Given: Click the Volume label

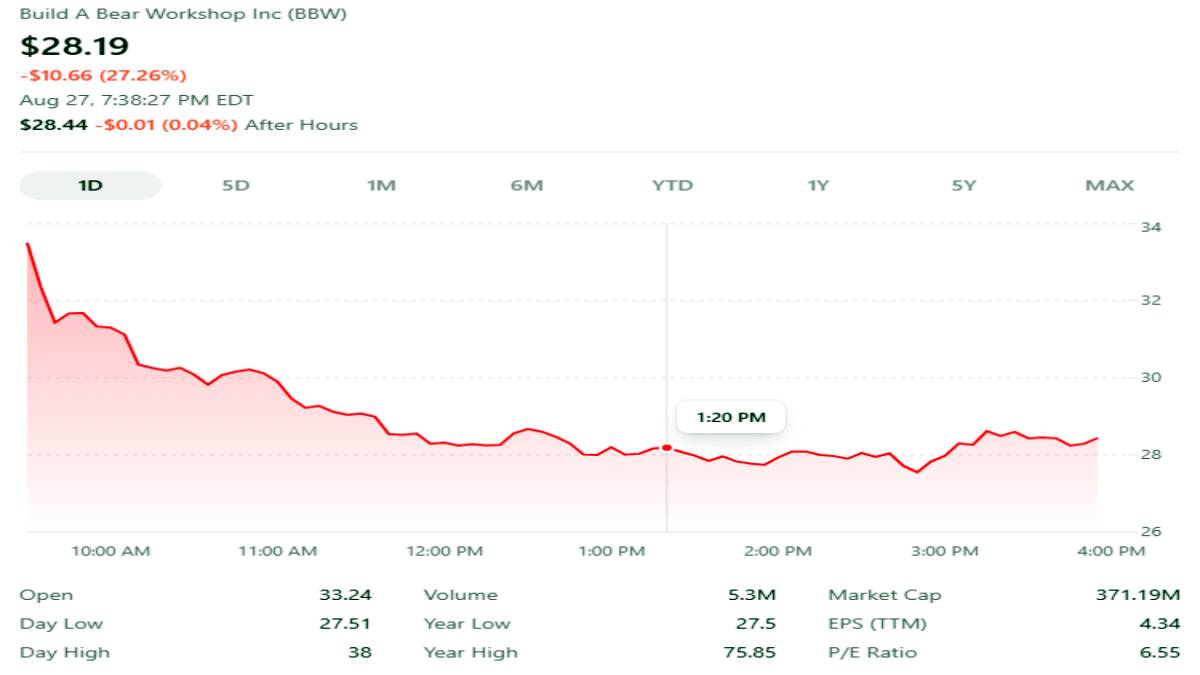Looking at the screenshot, I should 460,595.
